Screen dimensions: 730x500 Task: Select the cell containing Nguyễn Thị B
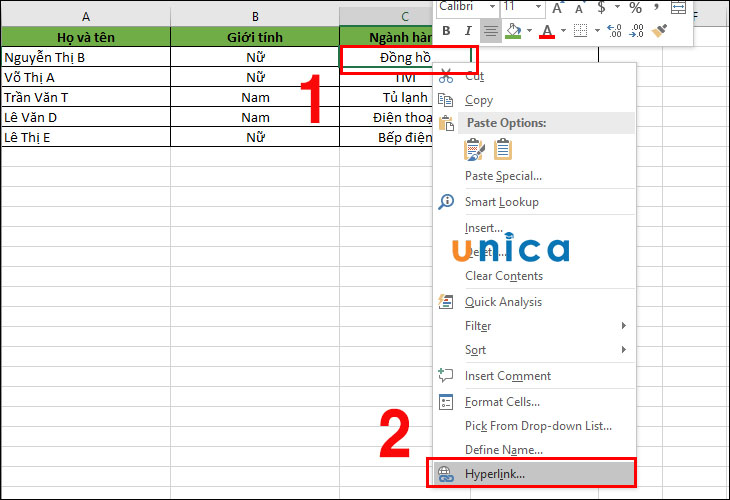click(85, 57)
